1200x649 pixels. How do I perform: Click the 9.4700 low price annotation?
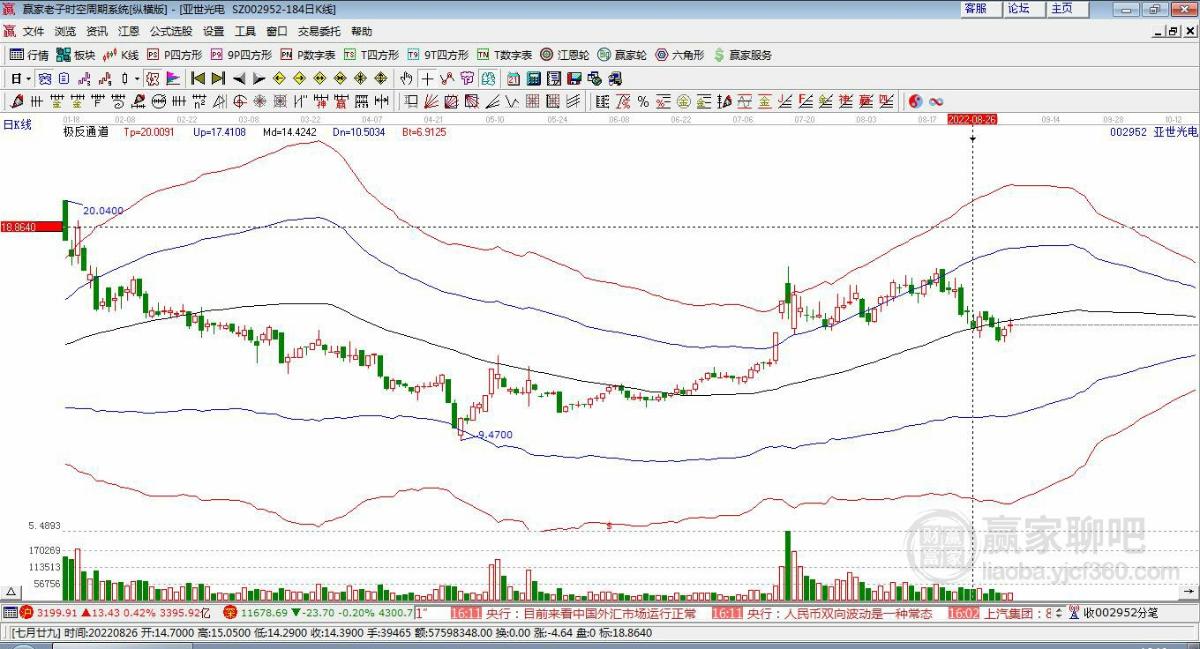496,435
